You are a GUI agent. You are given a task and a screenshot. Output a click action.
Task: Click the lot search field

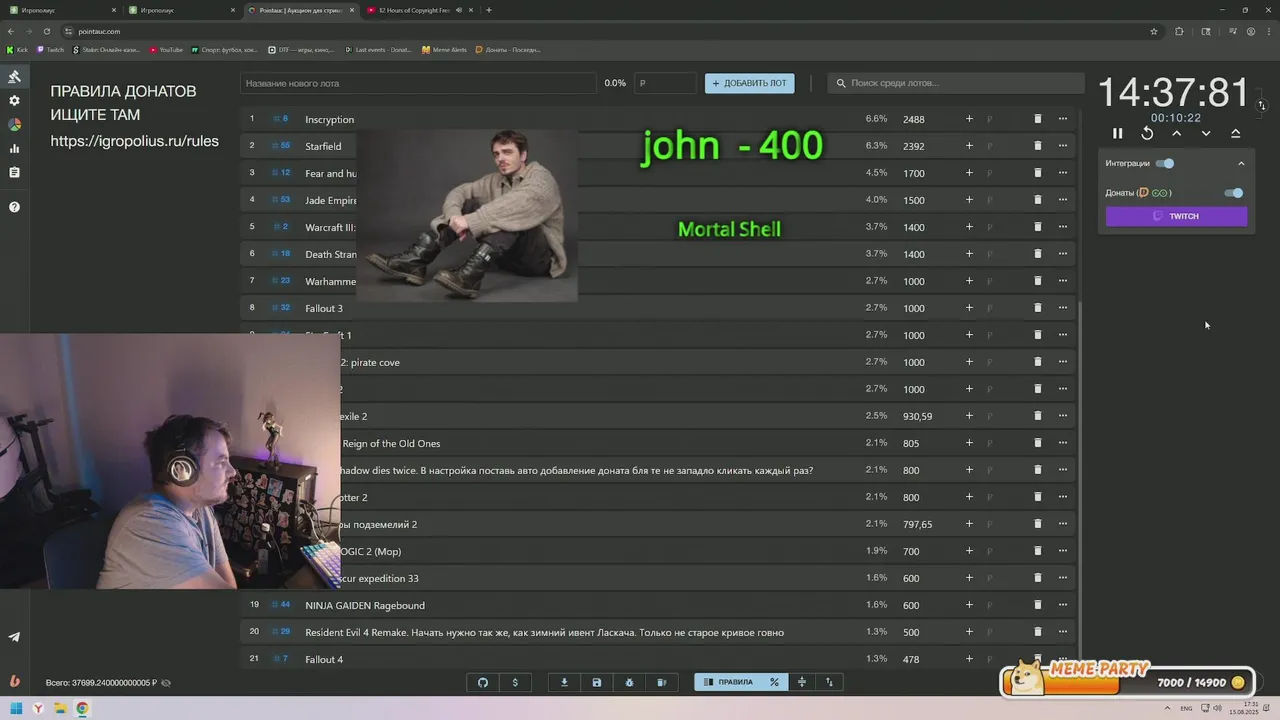956,83
